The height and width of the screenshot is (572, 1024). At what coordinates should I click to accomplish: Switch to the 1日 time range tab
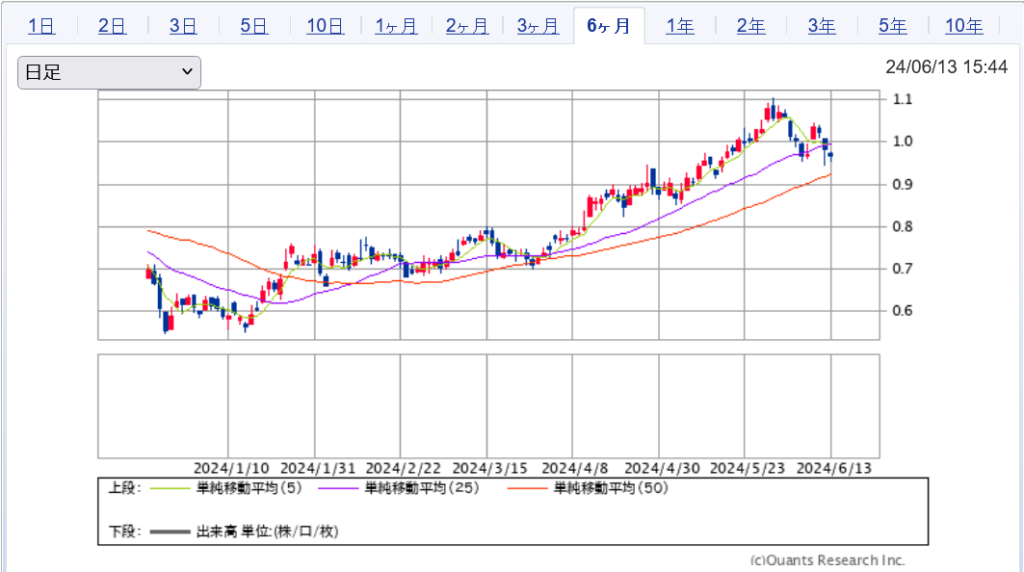click(41, 26)
